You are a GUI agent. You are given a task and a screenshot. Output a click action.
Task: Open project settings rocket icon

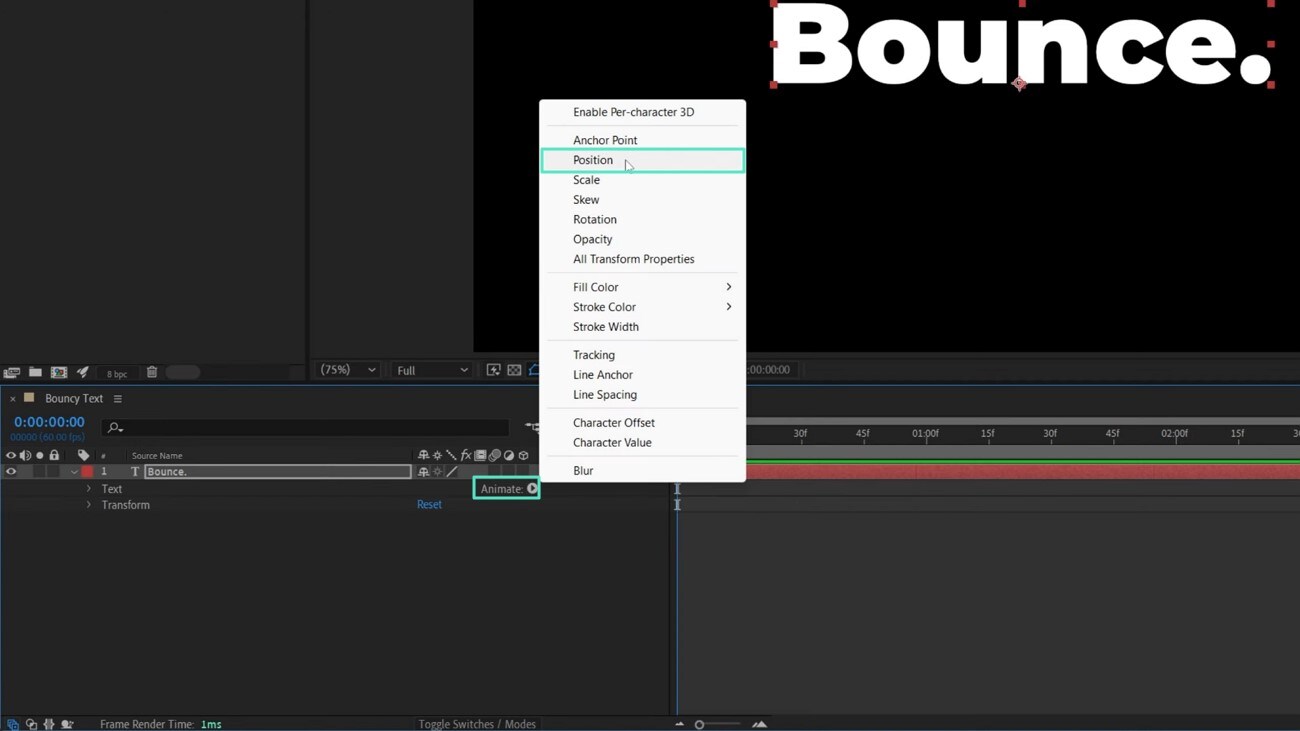click(83, 373)
